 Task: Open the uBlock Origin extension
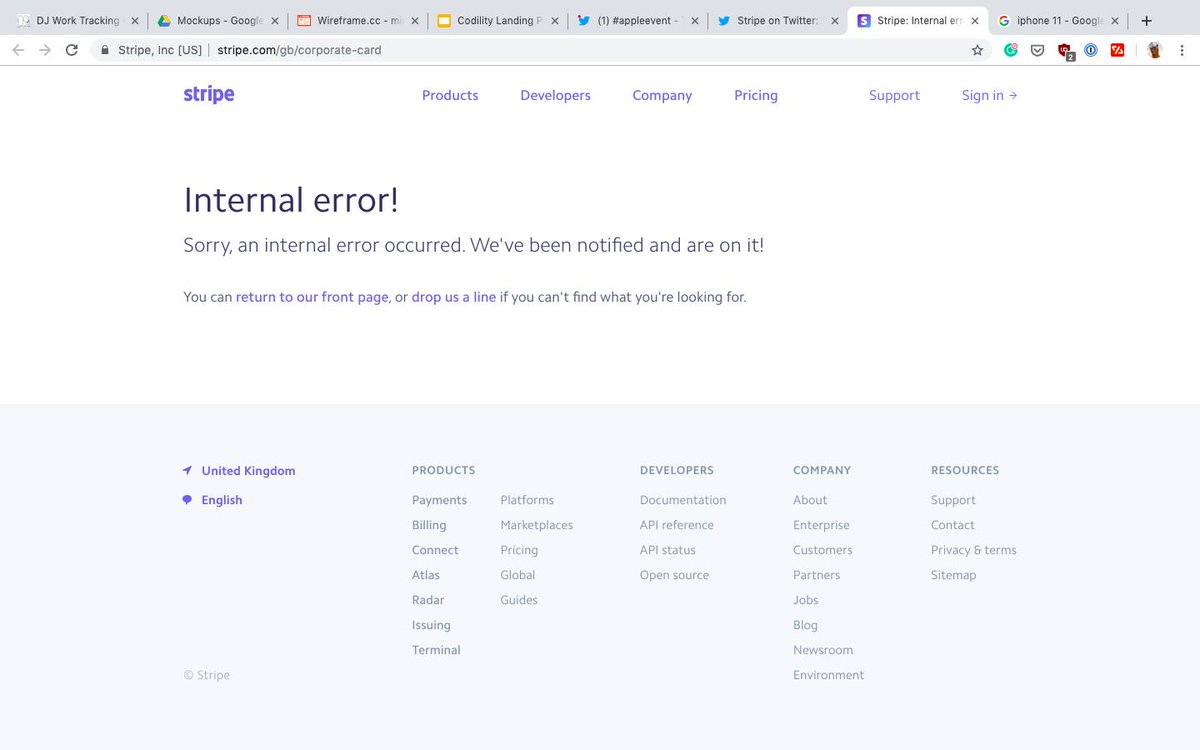(x=1065, y=50)
